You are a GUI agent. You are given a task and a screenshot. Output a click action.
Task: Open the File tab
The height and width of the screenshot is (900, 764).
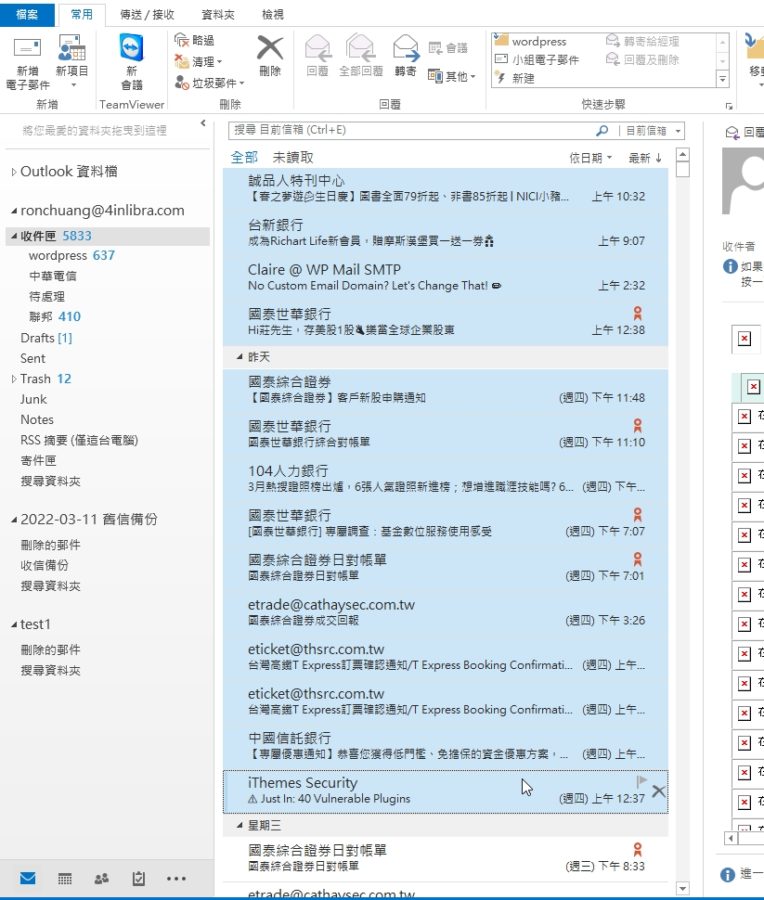(x=27, y=14)
